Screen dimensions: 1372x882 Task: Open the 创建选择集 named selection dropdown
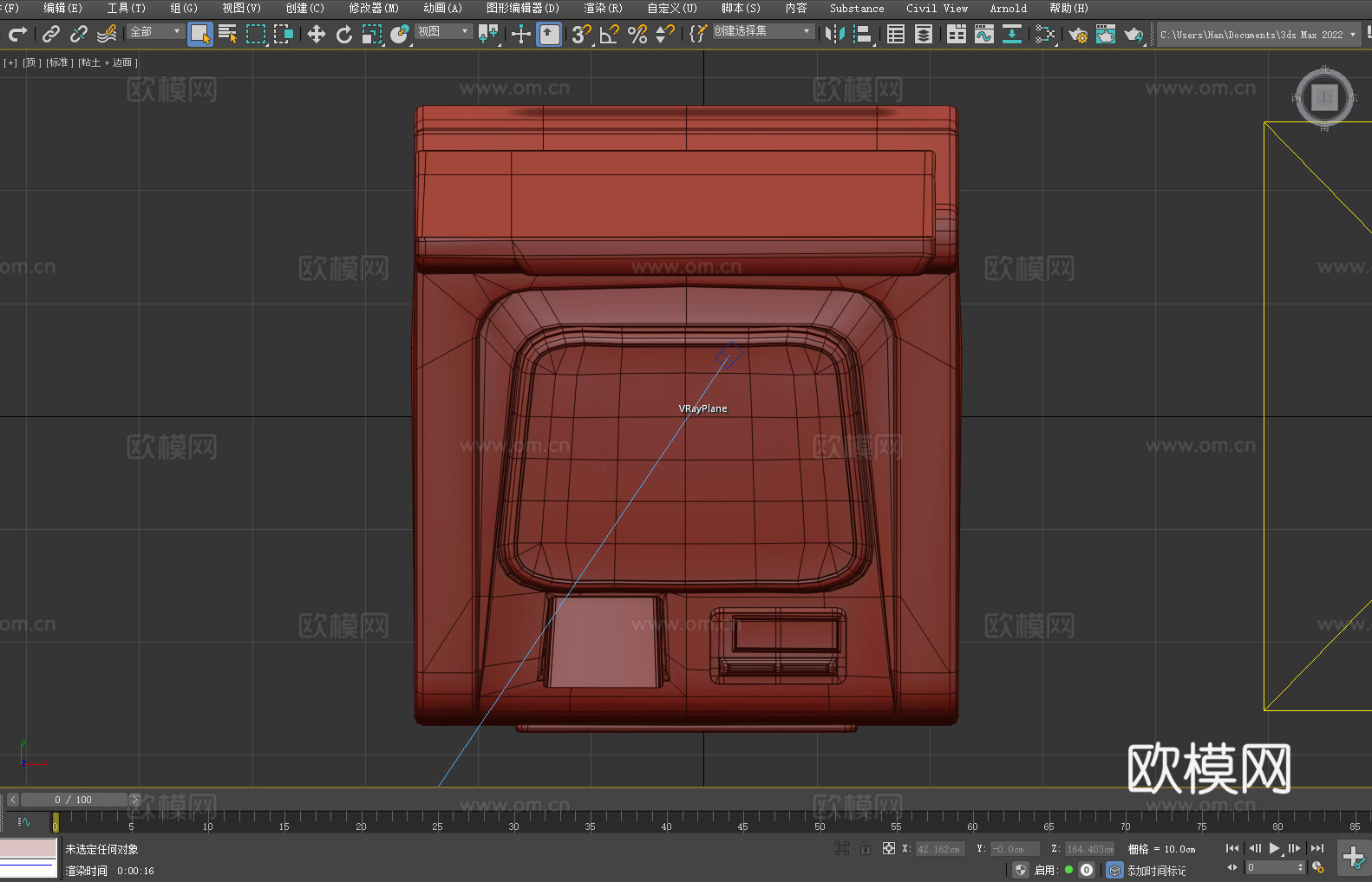pyautogui.click(x=762, y=31)
